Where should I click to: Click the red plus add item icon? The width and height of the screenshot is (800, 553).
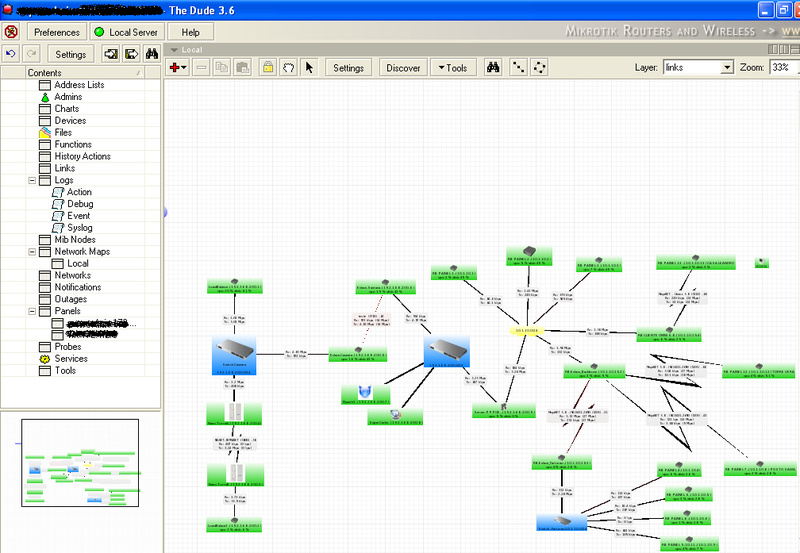coord(175,67)
